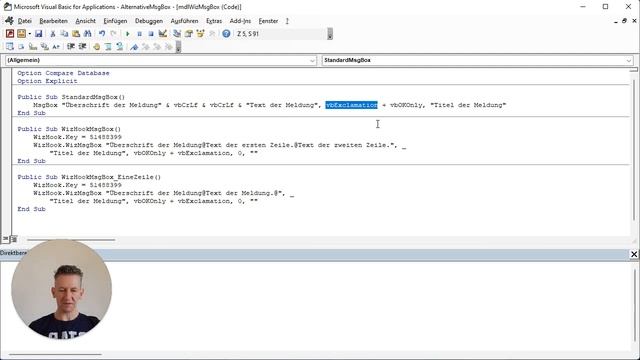Screen dimensions: 640x360
Task: Open the Properties Window
Action: tap(189, 34)
